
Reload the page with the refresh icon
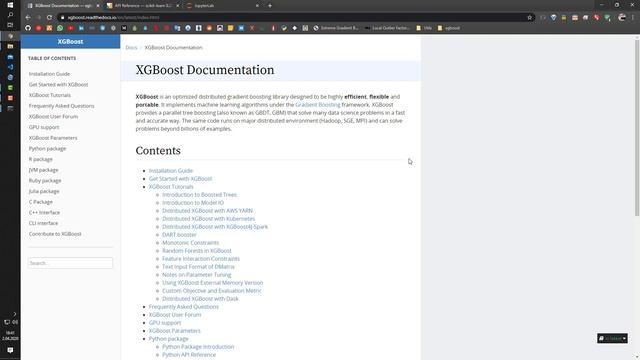point(49,18)
